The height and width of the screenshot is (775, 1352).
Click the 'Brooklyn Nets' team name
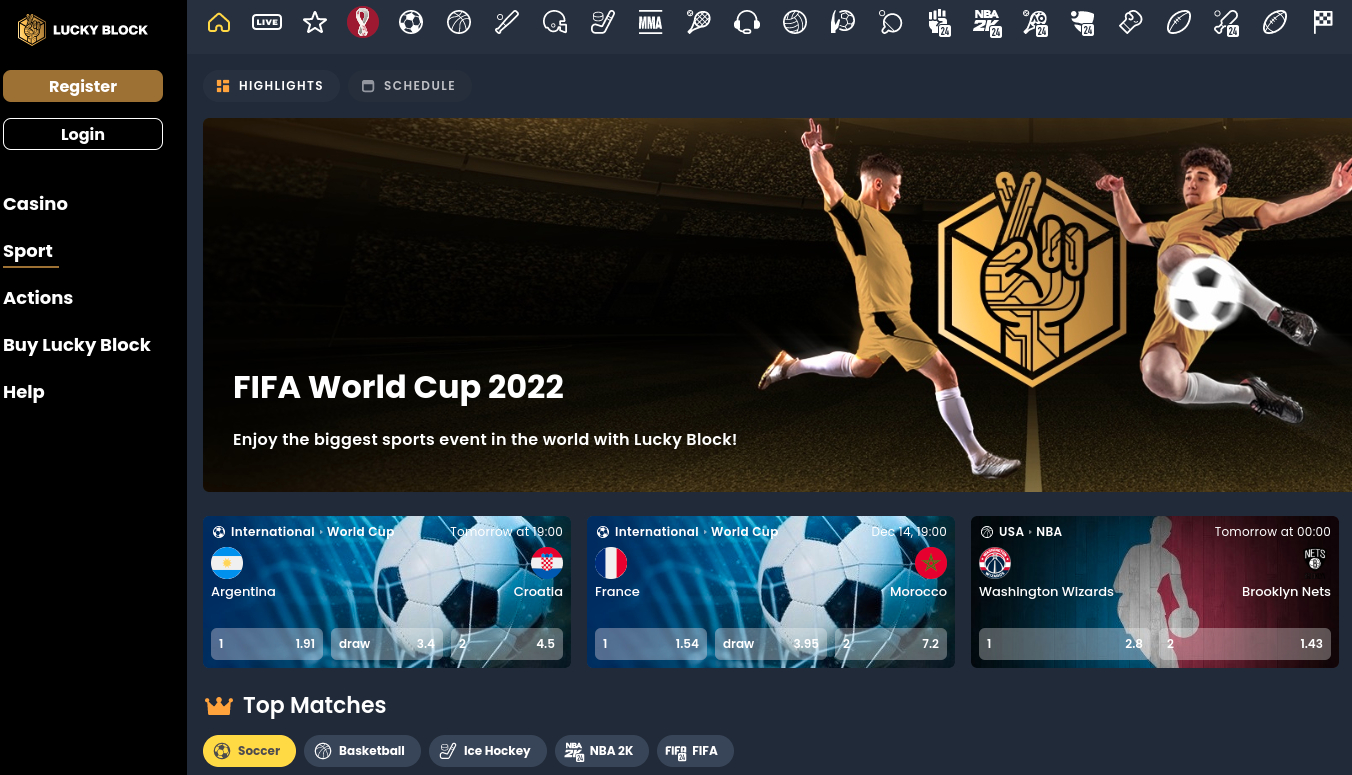[x=1286, y=592]
